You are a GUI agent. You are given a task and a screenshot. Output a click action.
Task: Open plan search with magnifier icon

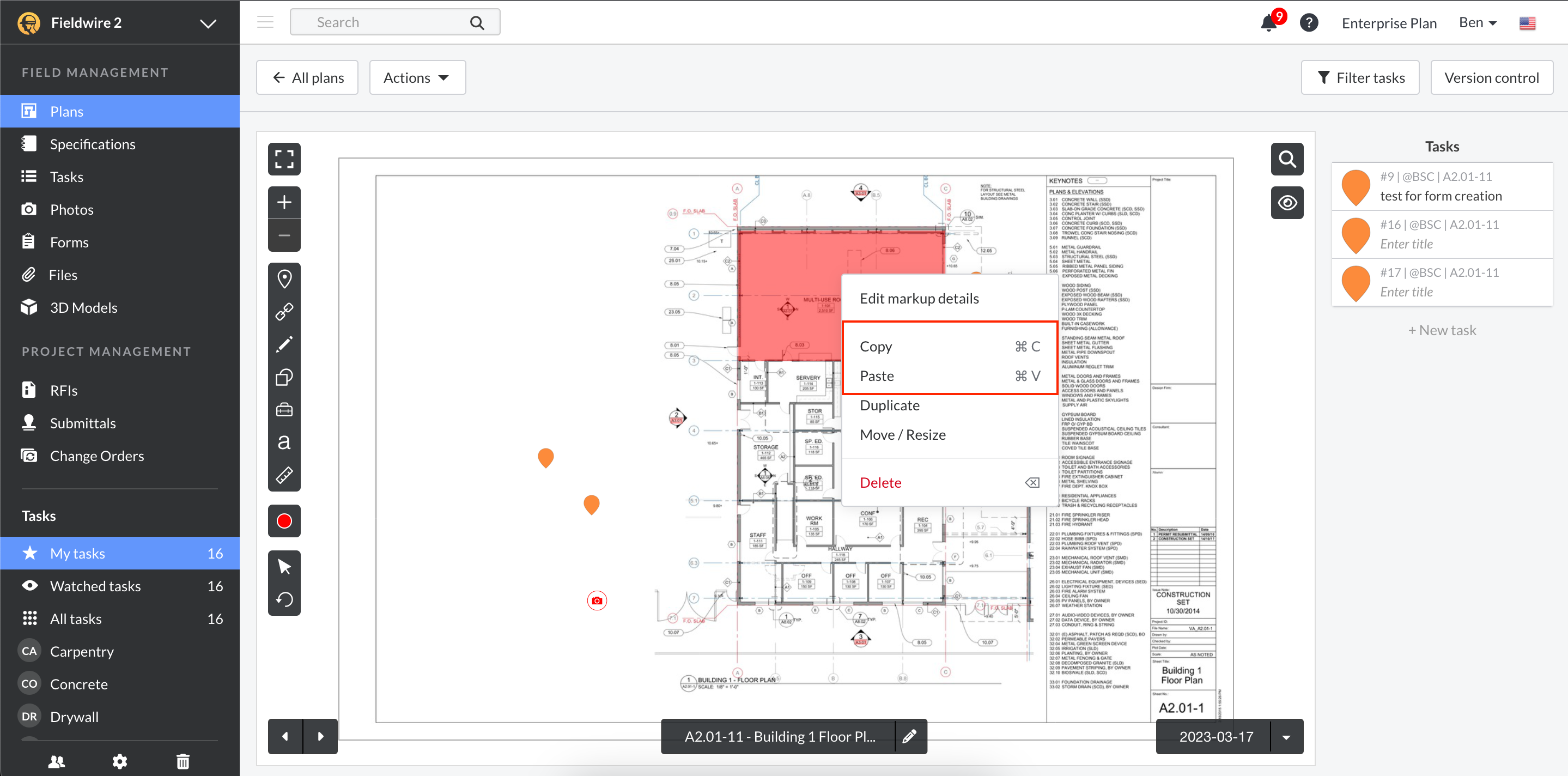[1287, 159]
